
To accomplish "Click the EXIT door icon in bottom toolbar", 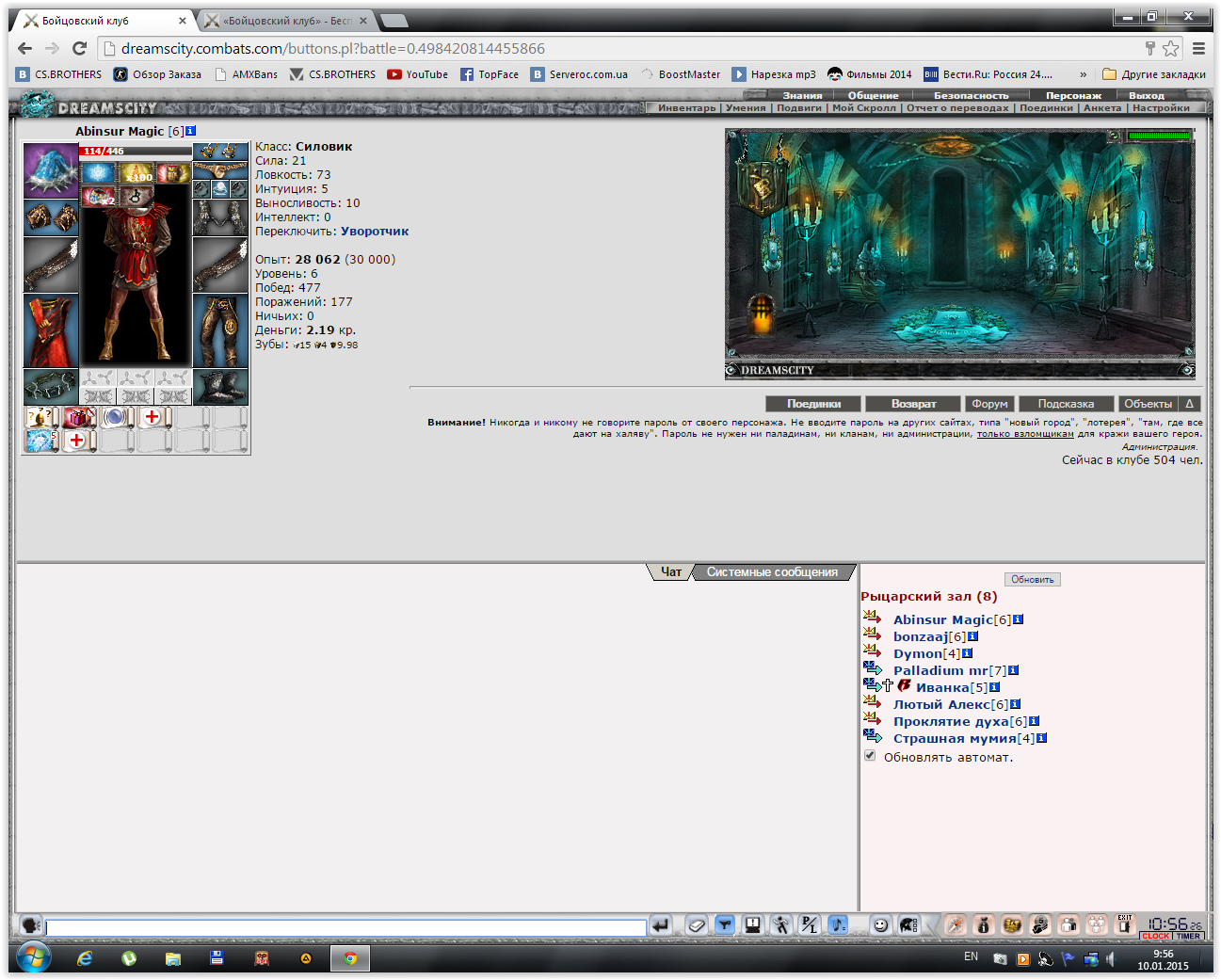I will tap(1124, 924).
